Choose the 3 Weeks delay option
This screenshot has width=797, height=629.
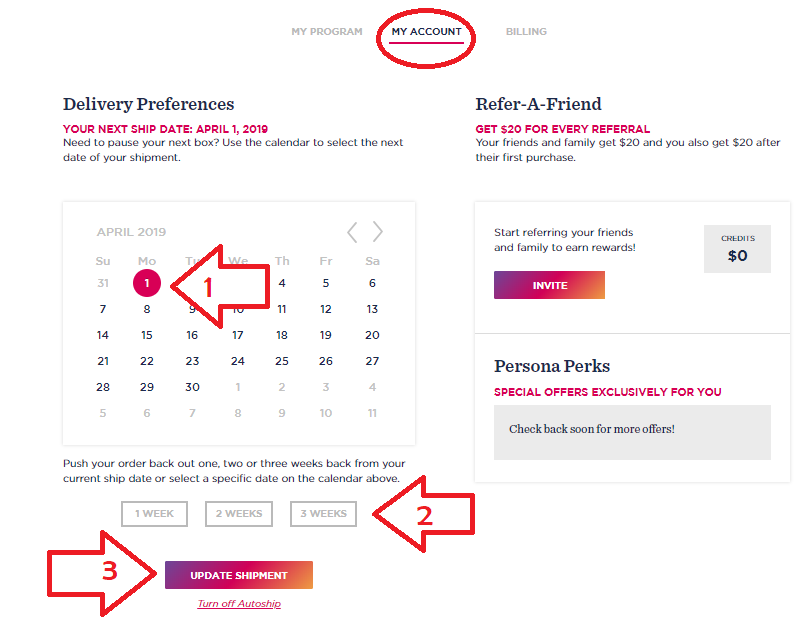[323, 514]
